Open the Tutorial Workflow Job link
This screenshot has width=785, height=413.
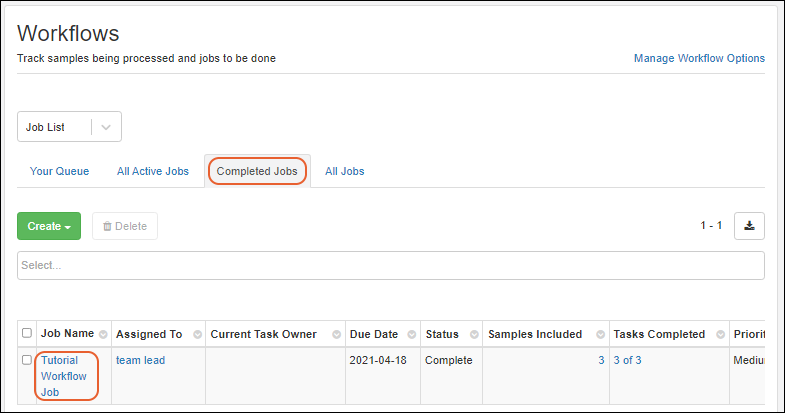(x=64, y=375)
